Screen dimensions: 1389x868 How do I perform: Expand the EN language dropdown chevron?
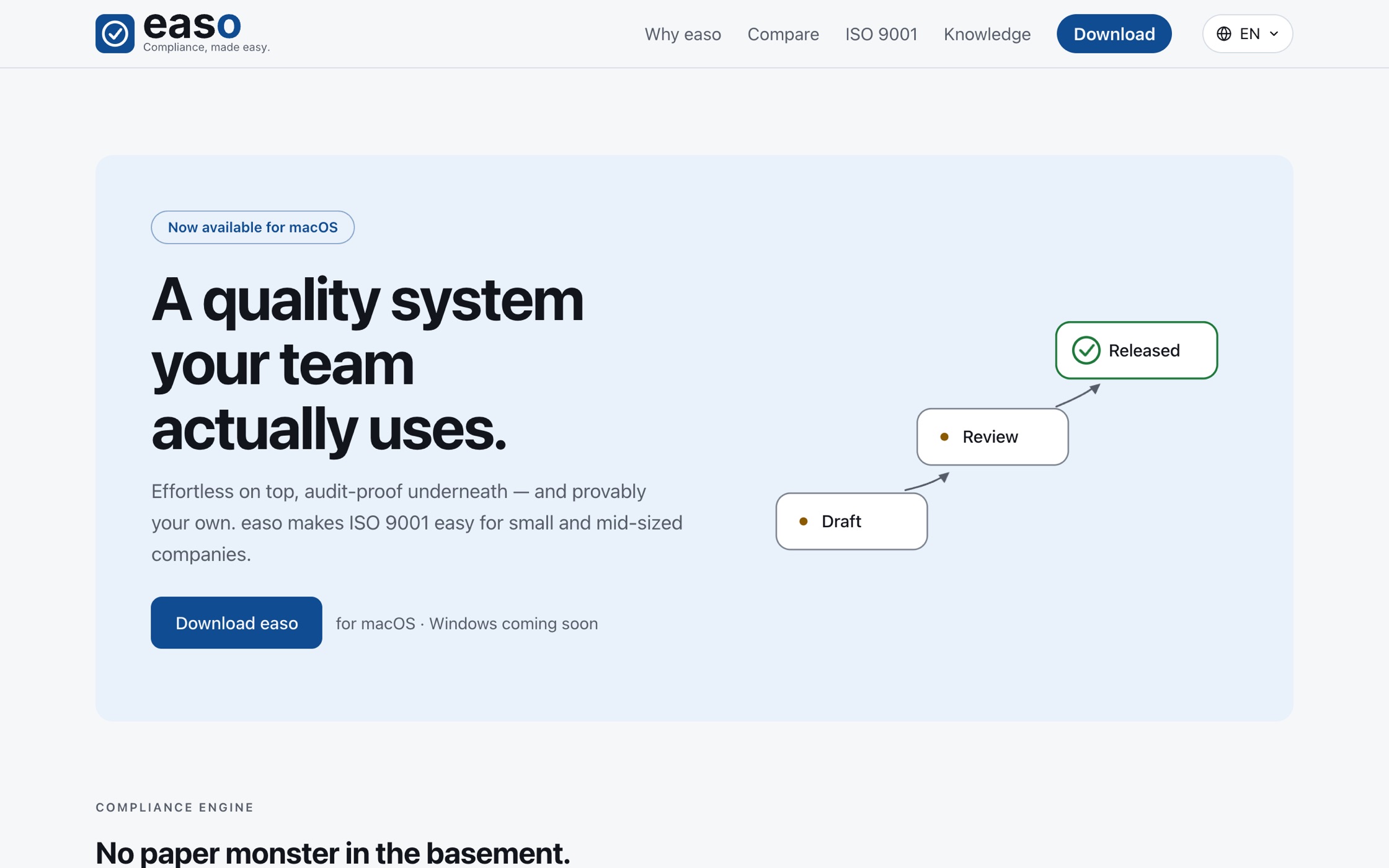tap(1274, 33)
